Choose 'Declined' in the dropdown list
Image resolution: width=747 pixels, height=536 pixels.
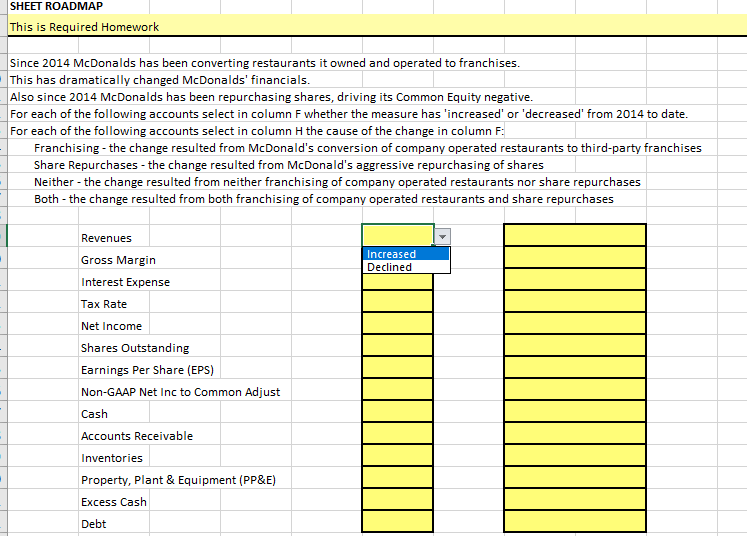406,267
